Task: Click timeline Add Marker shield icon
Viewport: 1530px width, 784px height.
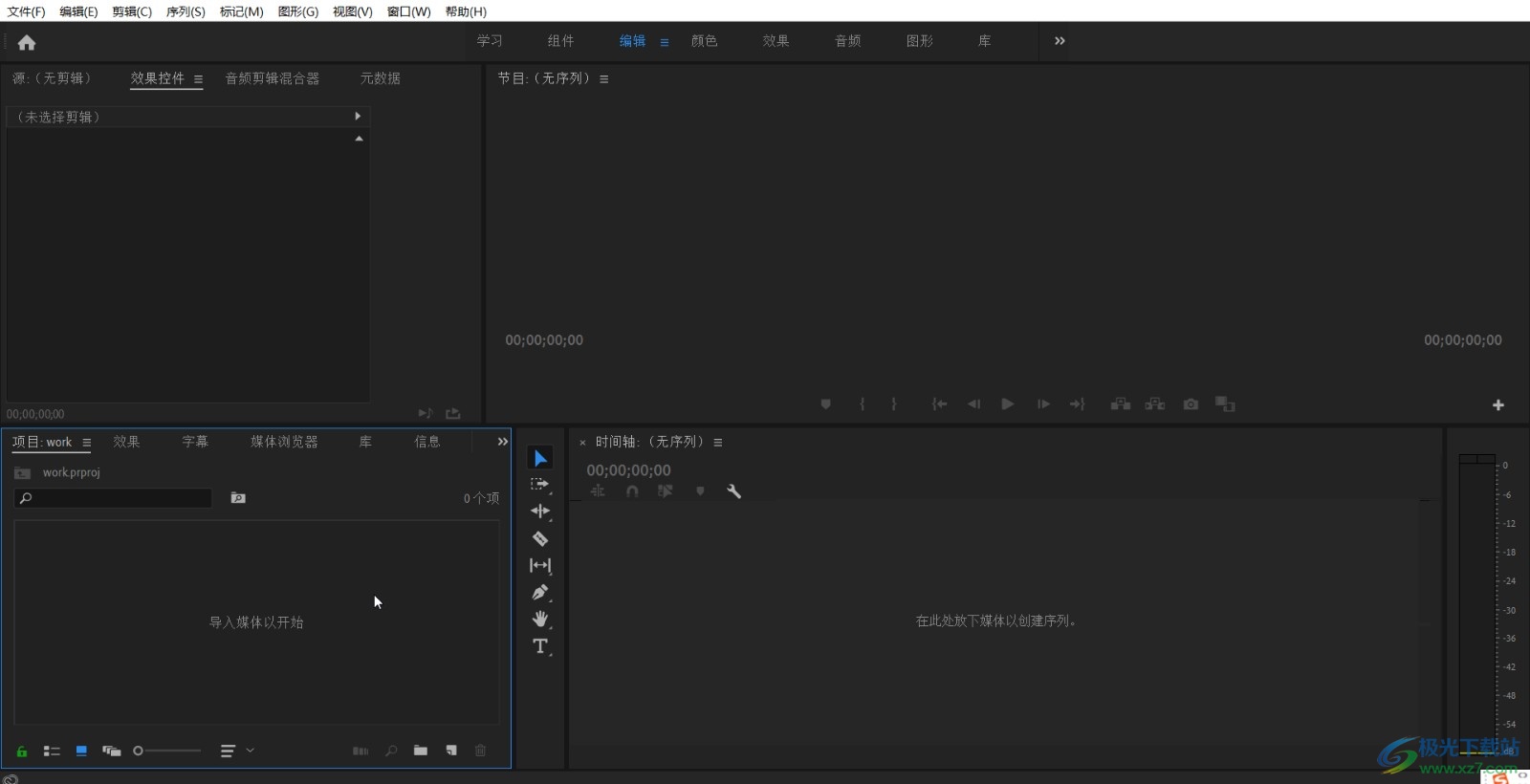Action: point(700,491)
